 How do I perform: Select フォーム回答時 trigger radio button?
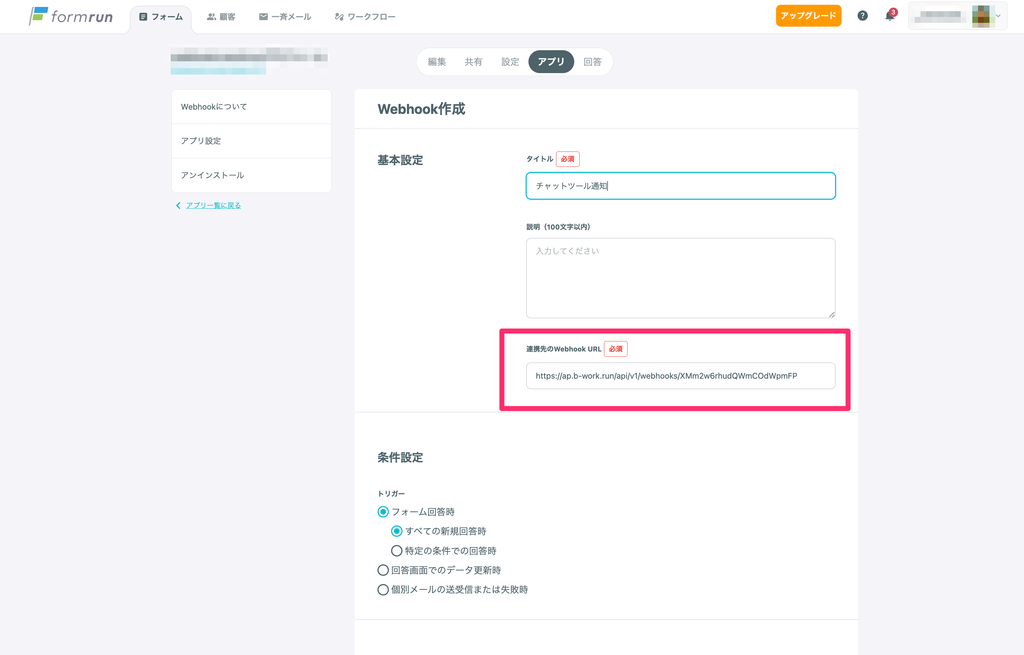pyautogui.click(x=383, y=512)
